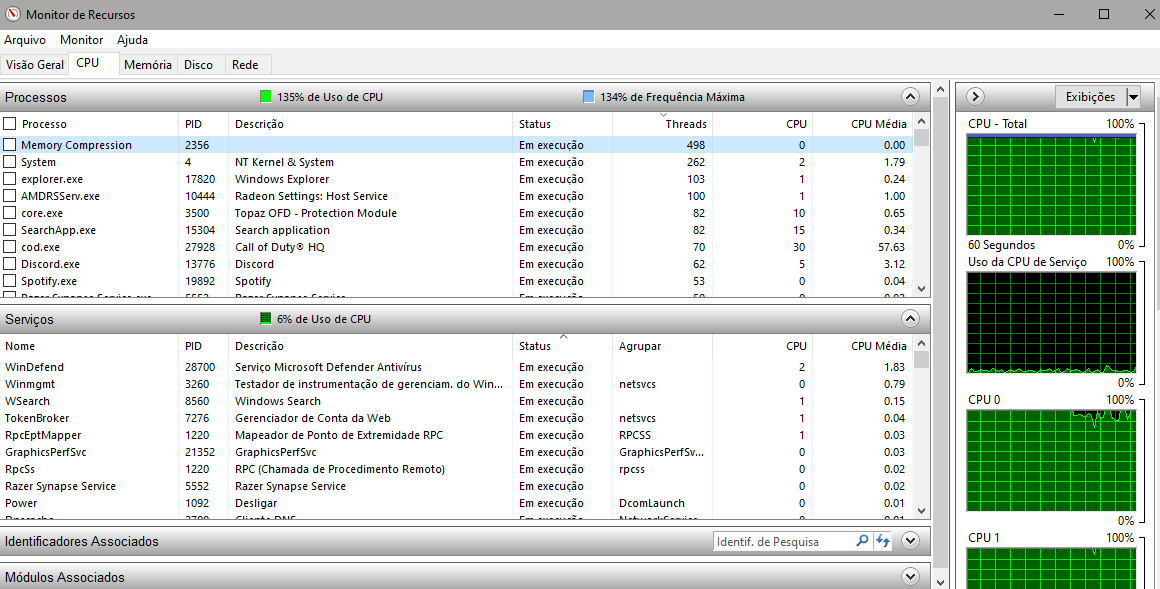
Task: Switch to the Visão Geral tab
Action: 35,64
